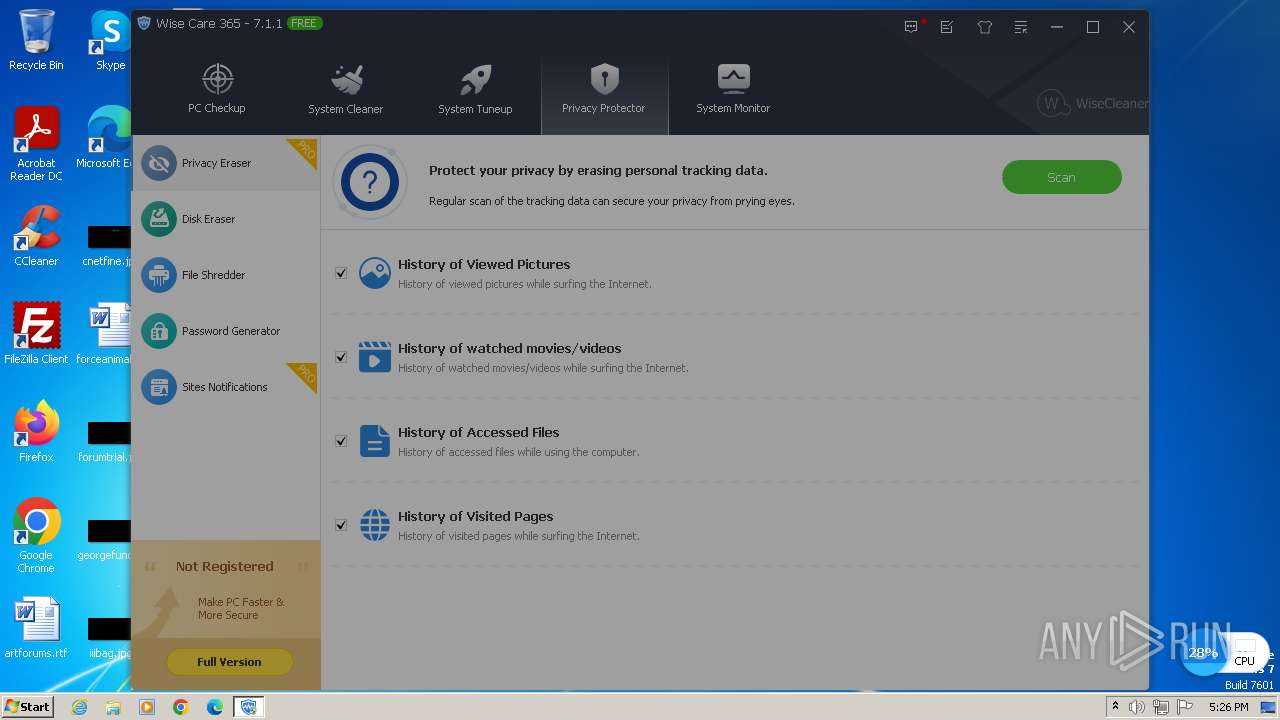This screenshot has height=720, width=1280.
Task: Open the feedback message icon in title bar
Action: pos(911,27)
